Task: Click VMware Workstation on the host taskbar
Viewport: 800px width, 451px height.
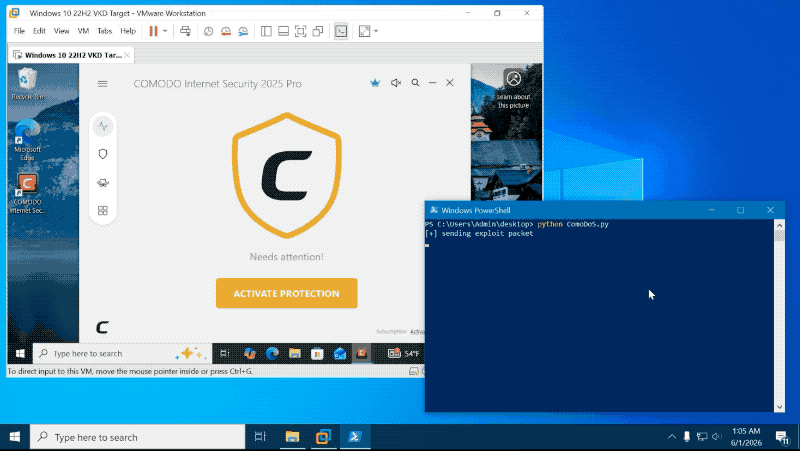Action: coord(323,437)
